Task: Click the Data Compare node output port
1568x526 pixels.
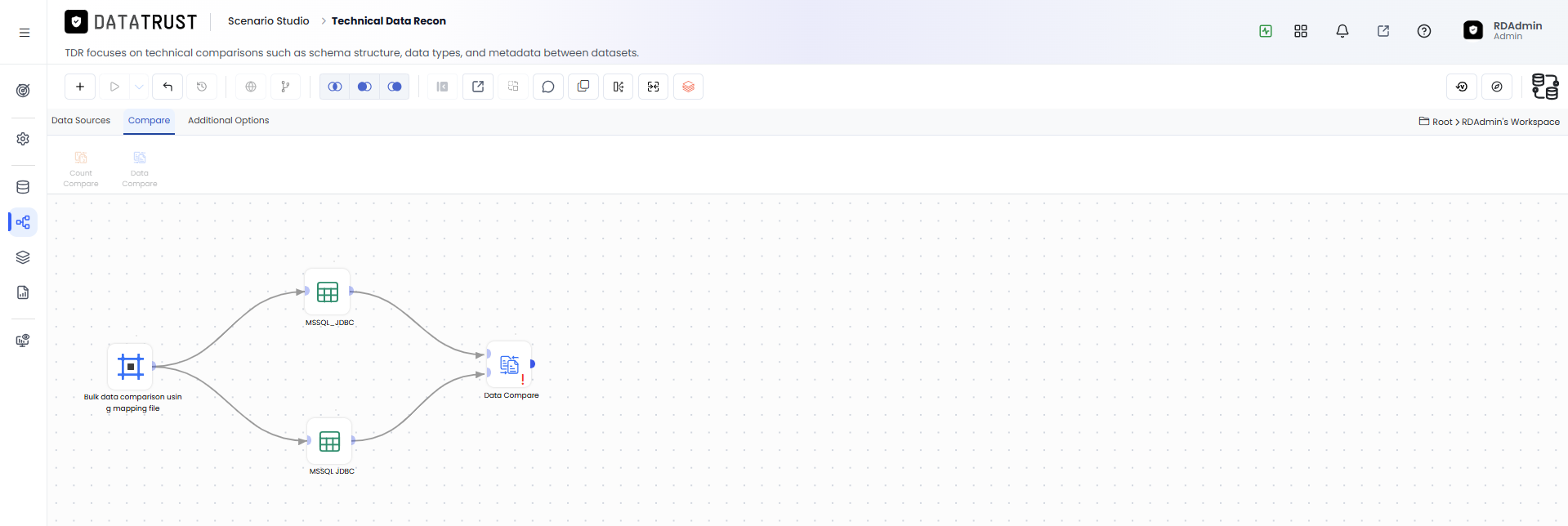Action: (533, 364)
